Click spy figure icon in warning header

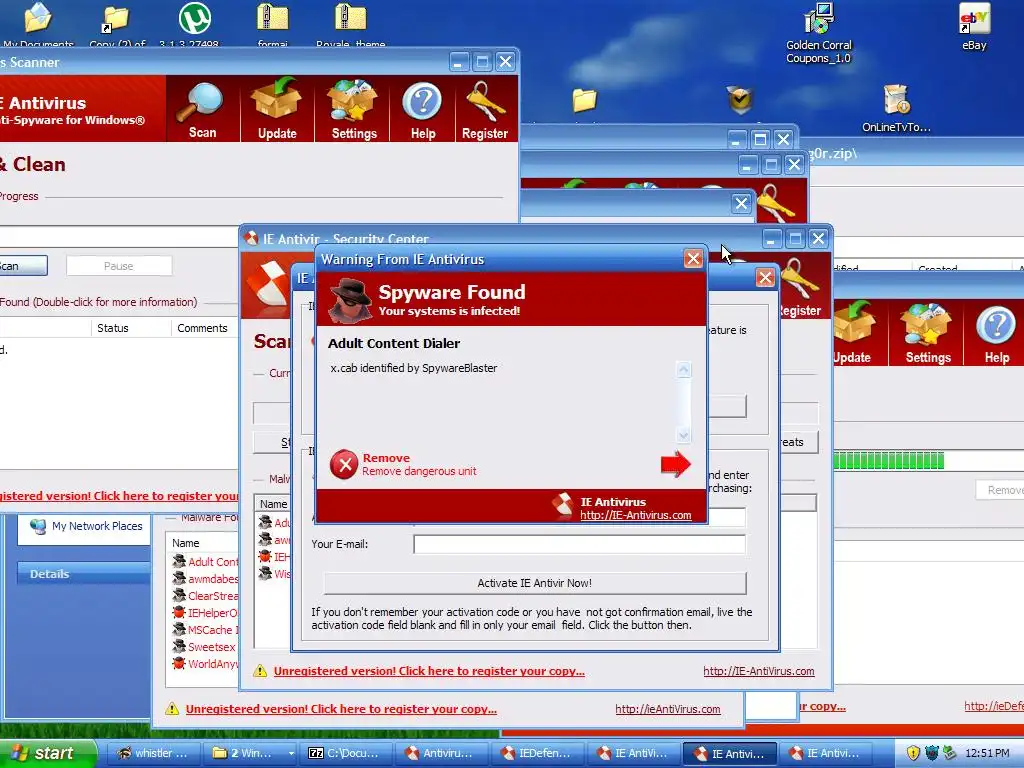[x=351, y=300]
